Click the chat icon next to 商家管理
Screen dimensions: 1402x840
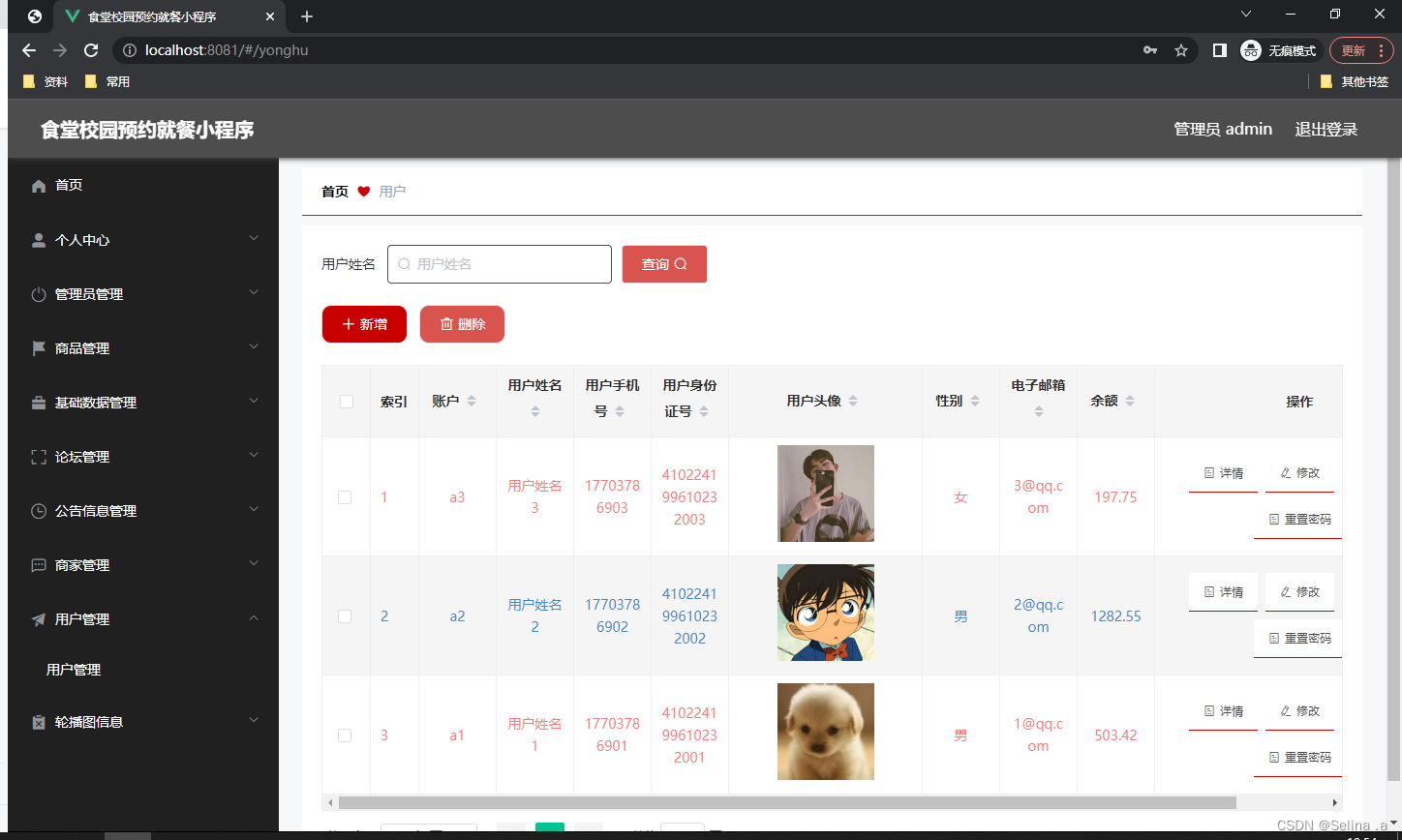point(39,565)
